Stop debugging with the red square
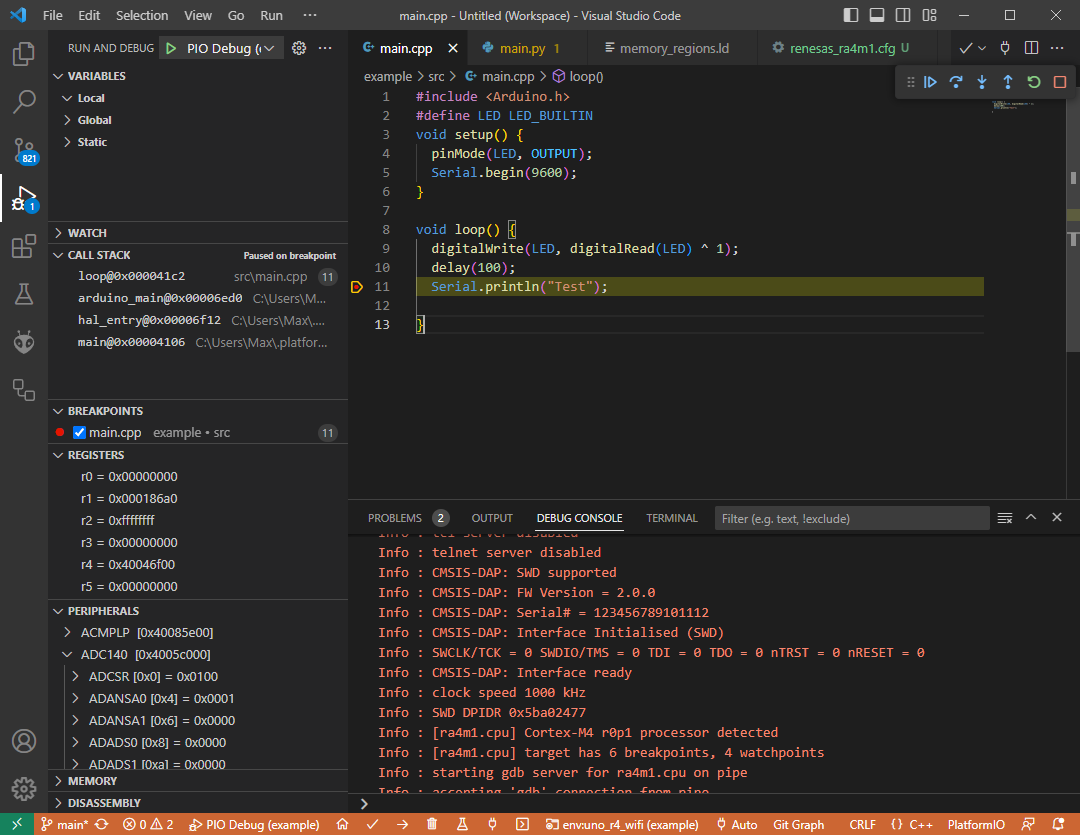 click(x=1060, y=82)
